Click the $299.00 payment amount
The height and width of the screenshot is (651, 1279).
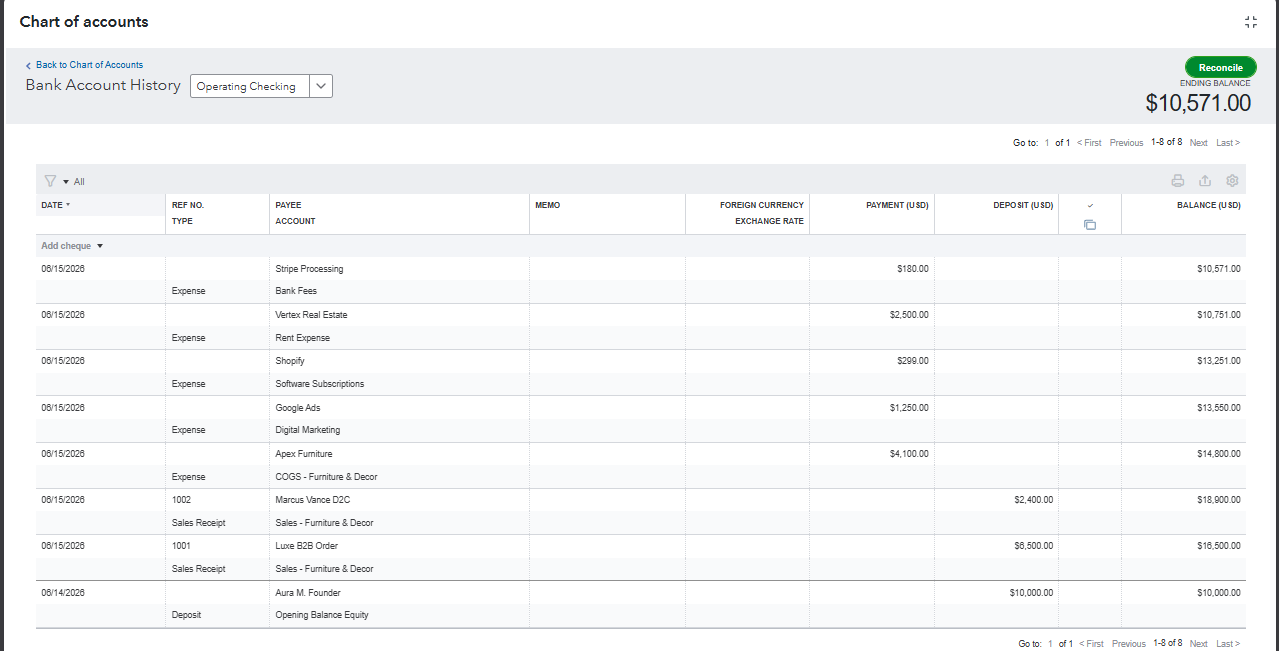tap(912, 361)
